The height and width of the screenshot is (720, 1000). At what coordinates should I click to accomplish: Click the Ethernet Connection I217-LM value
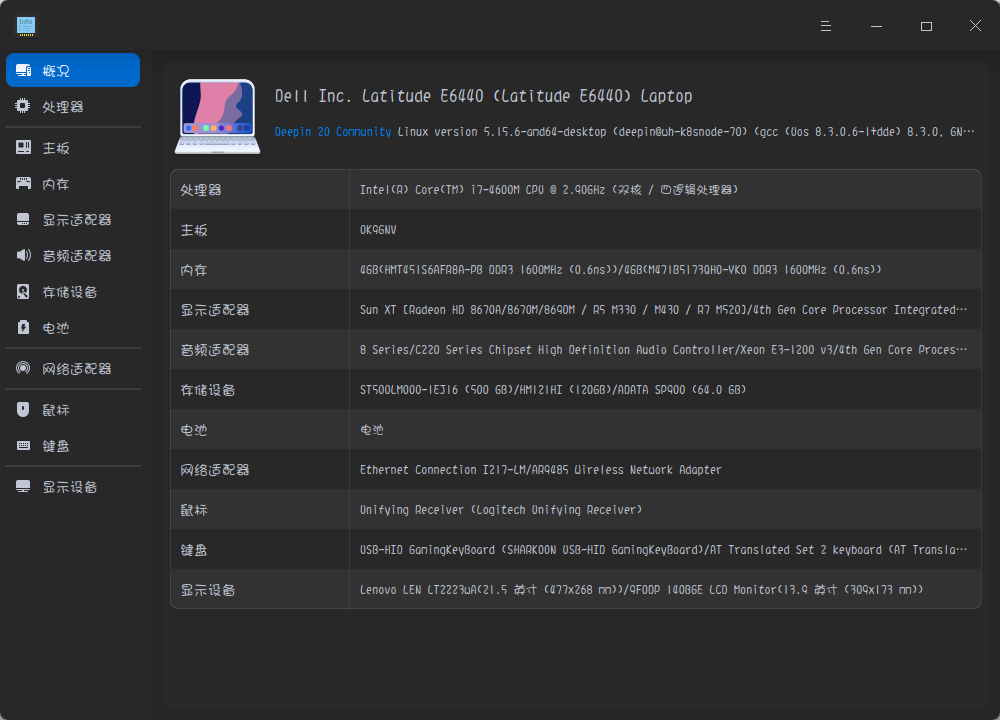pos(540,470)
